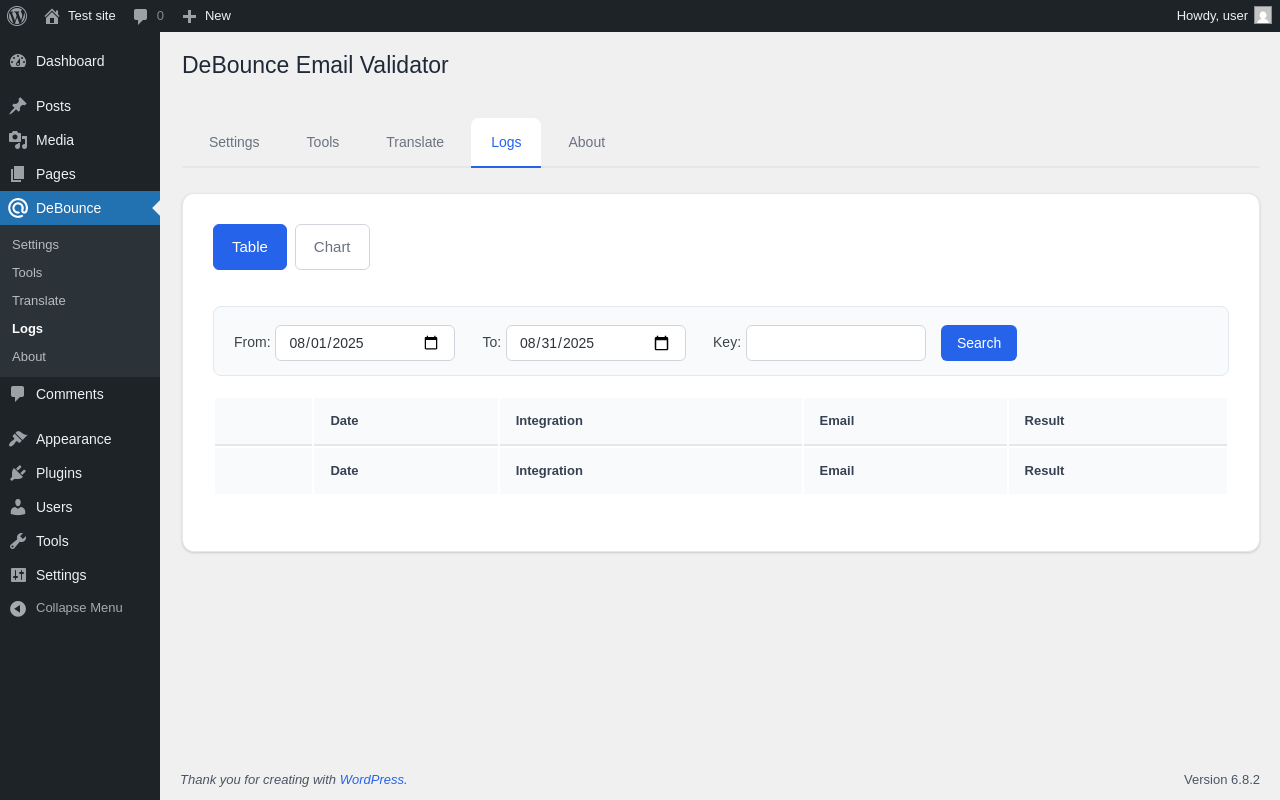Click the top Date column header
The image size is (1280, 800).
[406, 421]
